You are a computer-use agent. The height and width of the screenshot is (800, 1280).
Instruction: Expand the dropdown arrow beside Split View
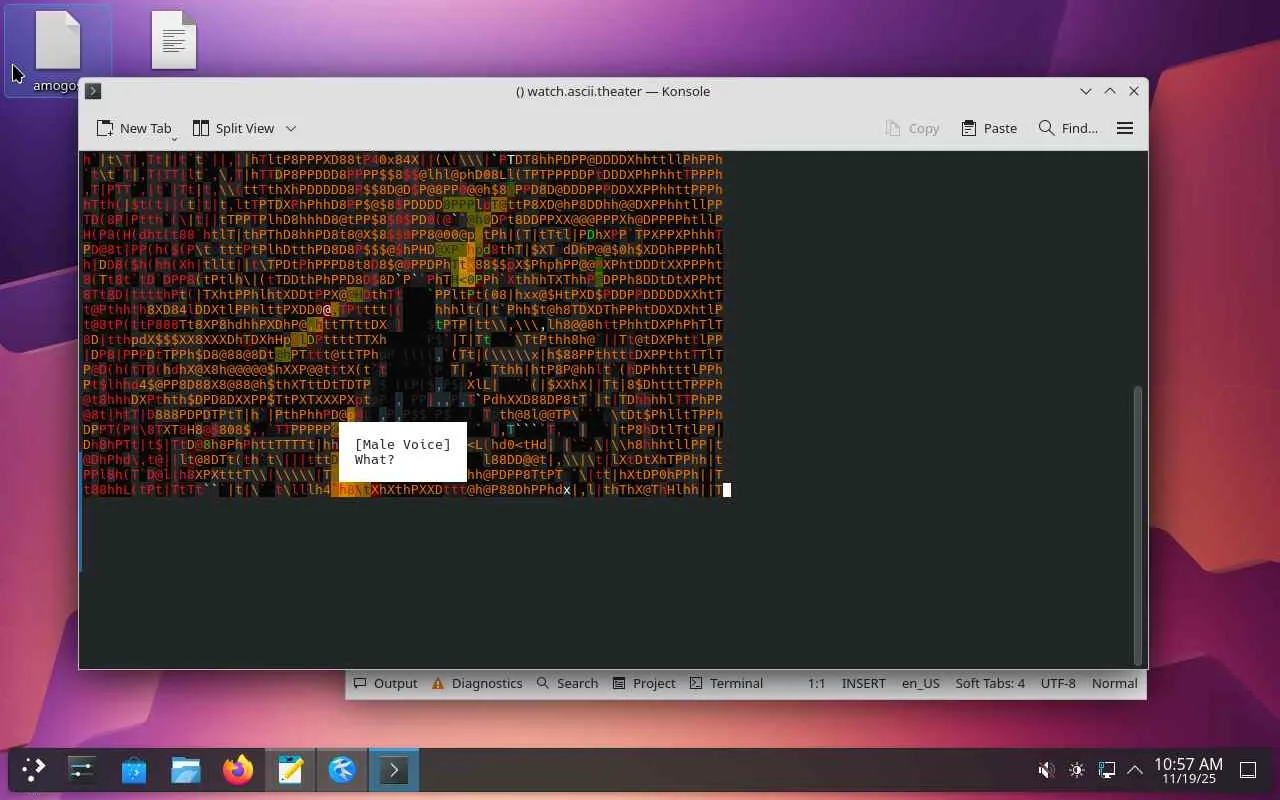[x=291, y=128]
